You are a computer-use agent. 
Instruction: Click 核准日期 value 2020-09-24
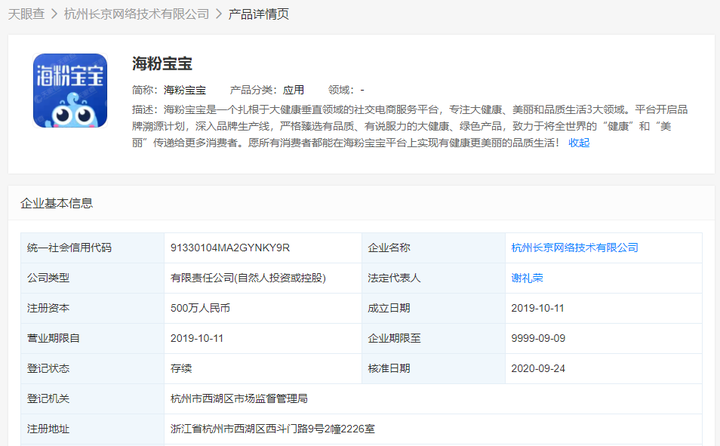[x=538, y=368]
